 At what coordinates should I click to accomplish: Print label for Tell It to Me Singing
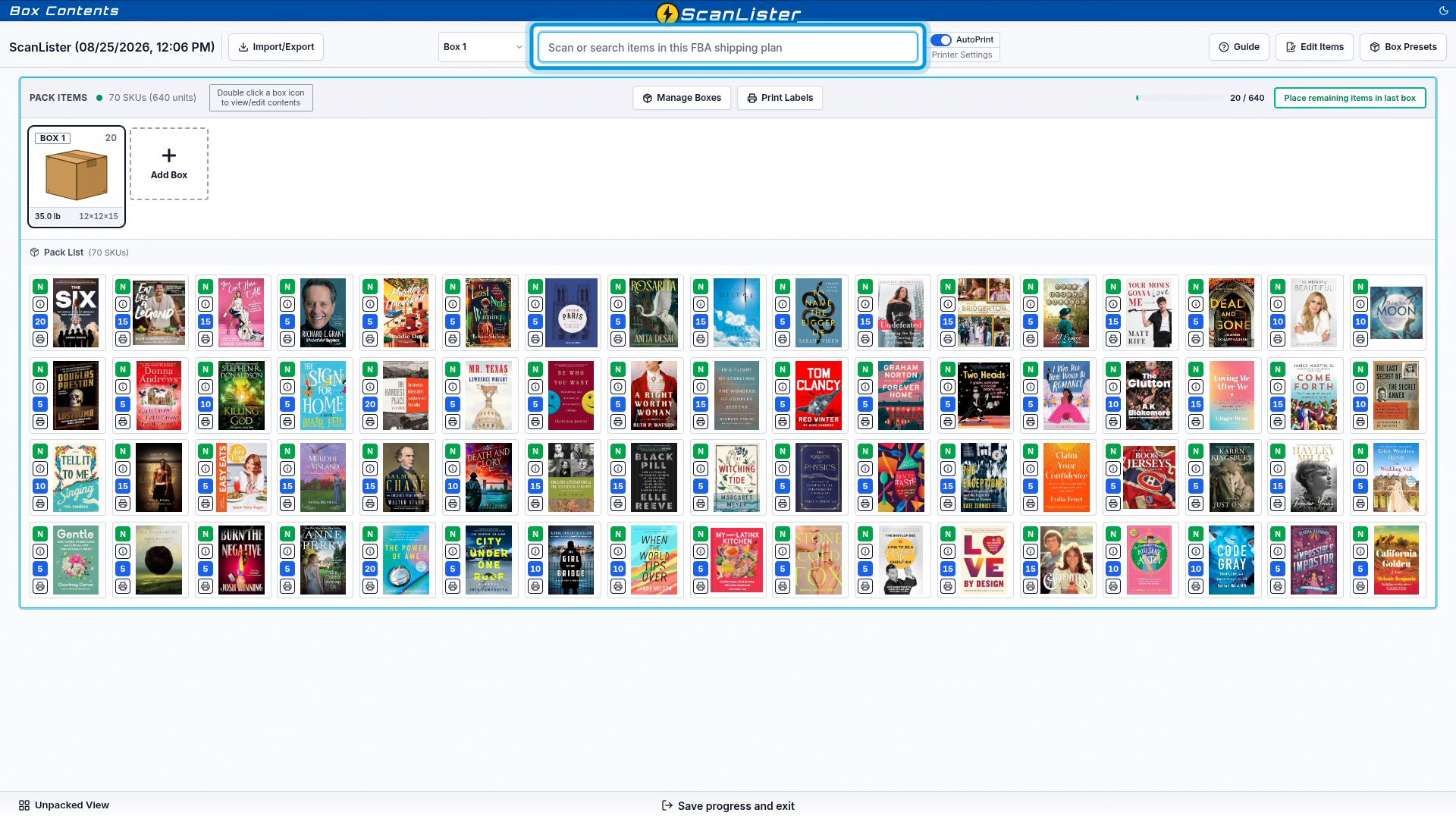coord(40,504)
